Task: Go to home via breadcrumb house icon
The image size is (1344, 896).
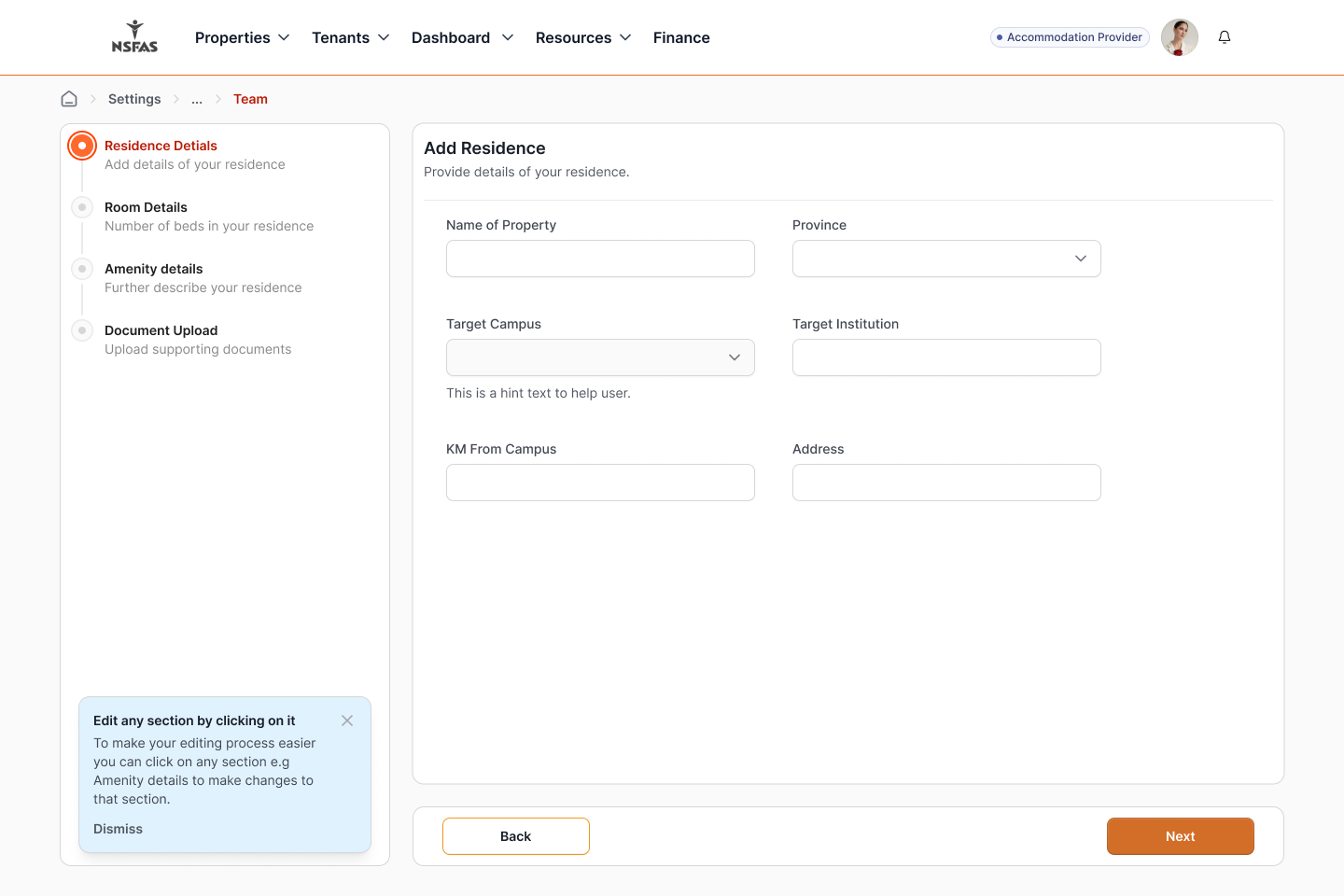Action: 69,99
